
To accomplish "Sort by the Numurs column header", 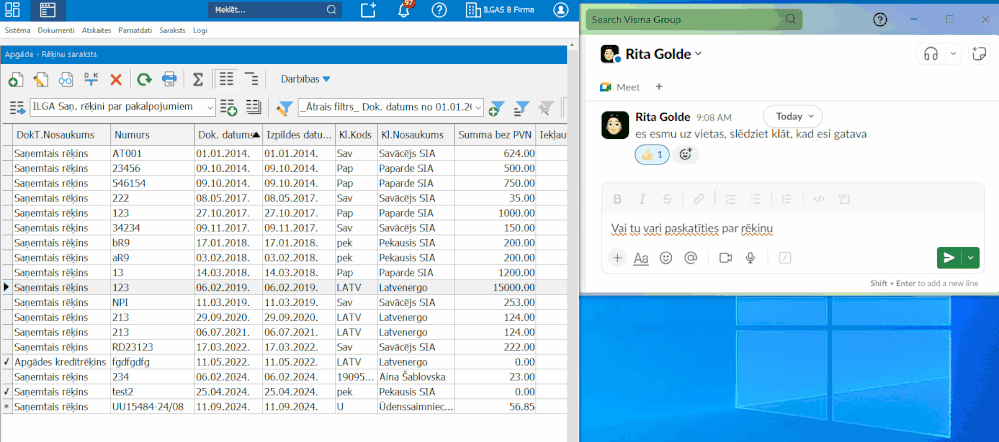I will (152, 134).
